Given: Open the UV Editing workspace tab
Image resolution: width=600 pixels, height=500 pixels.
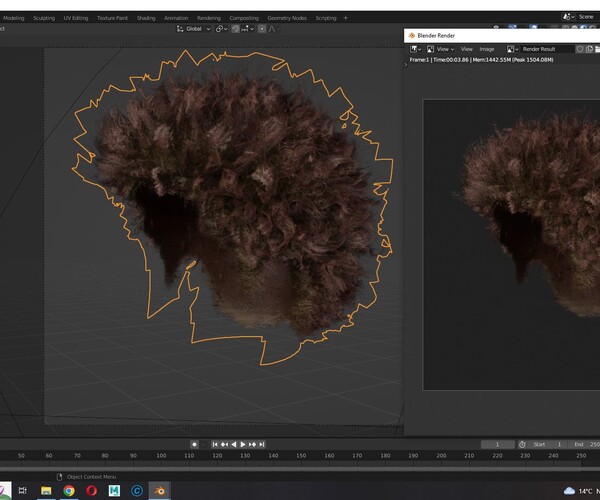Looking at the screenshot, I should click(76, 18).
